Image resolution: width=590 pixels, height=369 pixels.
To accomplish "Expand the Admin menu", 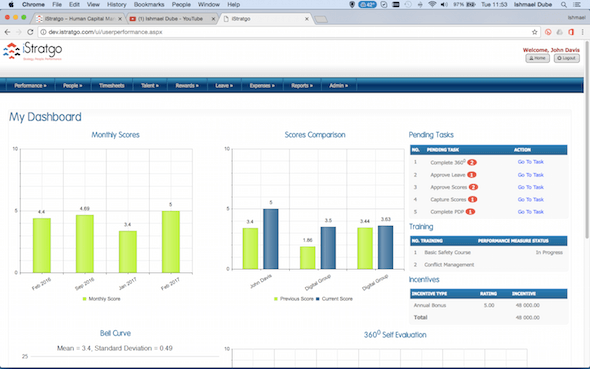I will pyautogui.click(x=339, y=86).
